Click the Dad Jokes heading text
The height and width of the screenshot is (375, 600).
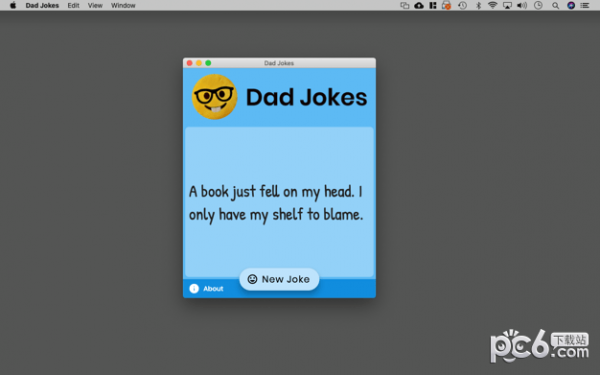(x=307, y=97)
